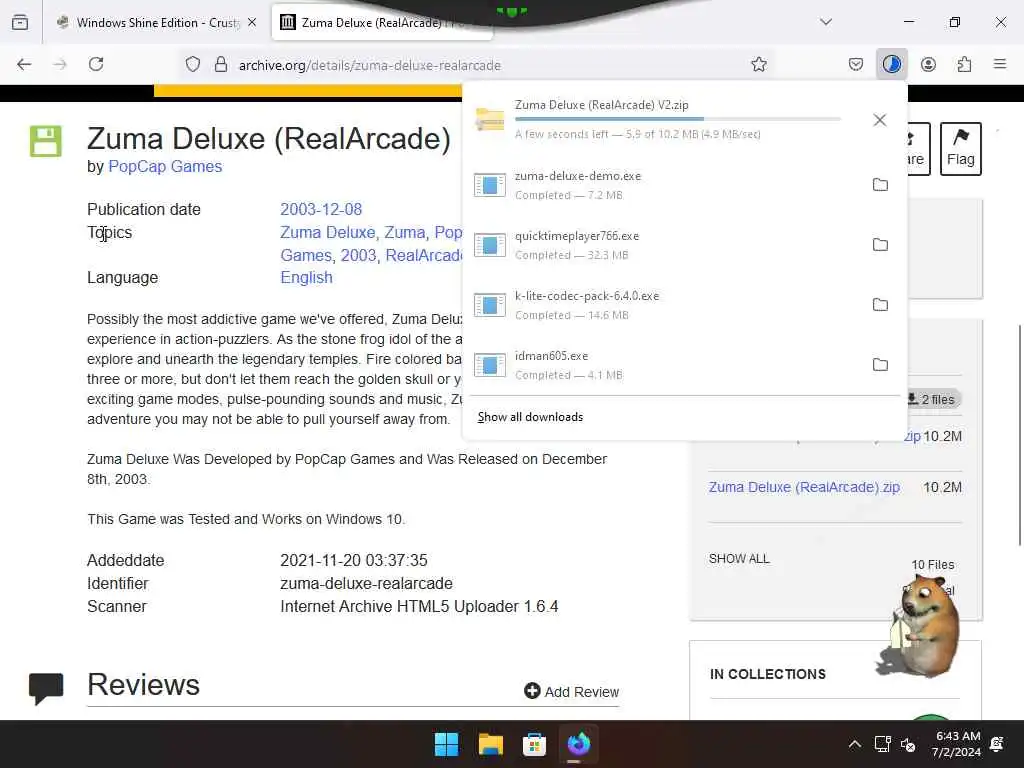Click the green software floppy icon
Viewport: 1024px width, 768px height.
[46, 141]
